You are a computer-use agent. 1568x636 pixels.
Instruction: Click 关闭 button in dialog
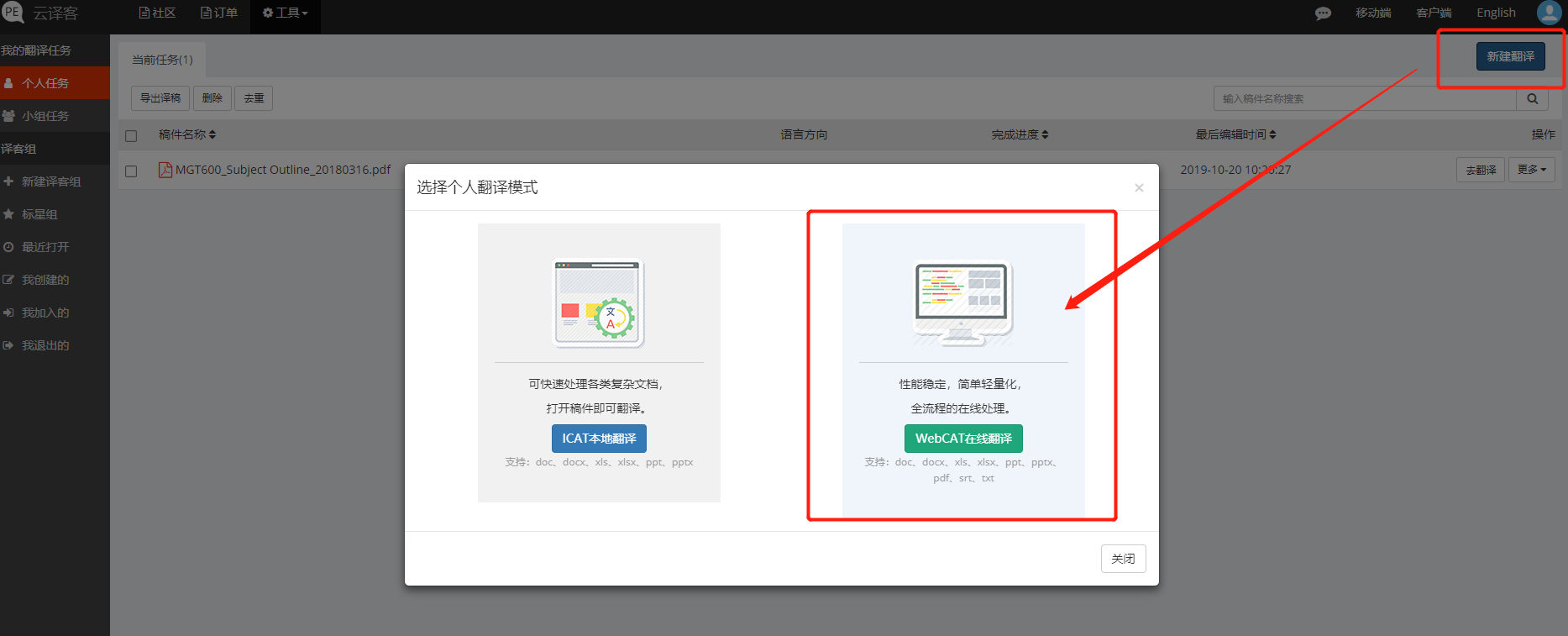click(x=1123, y=559)
